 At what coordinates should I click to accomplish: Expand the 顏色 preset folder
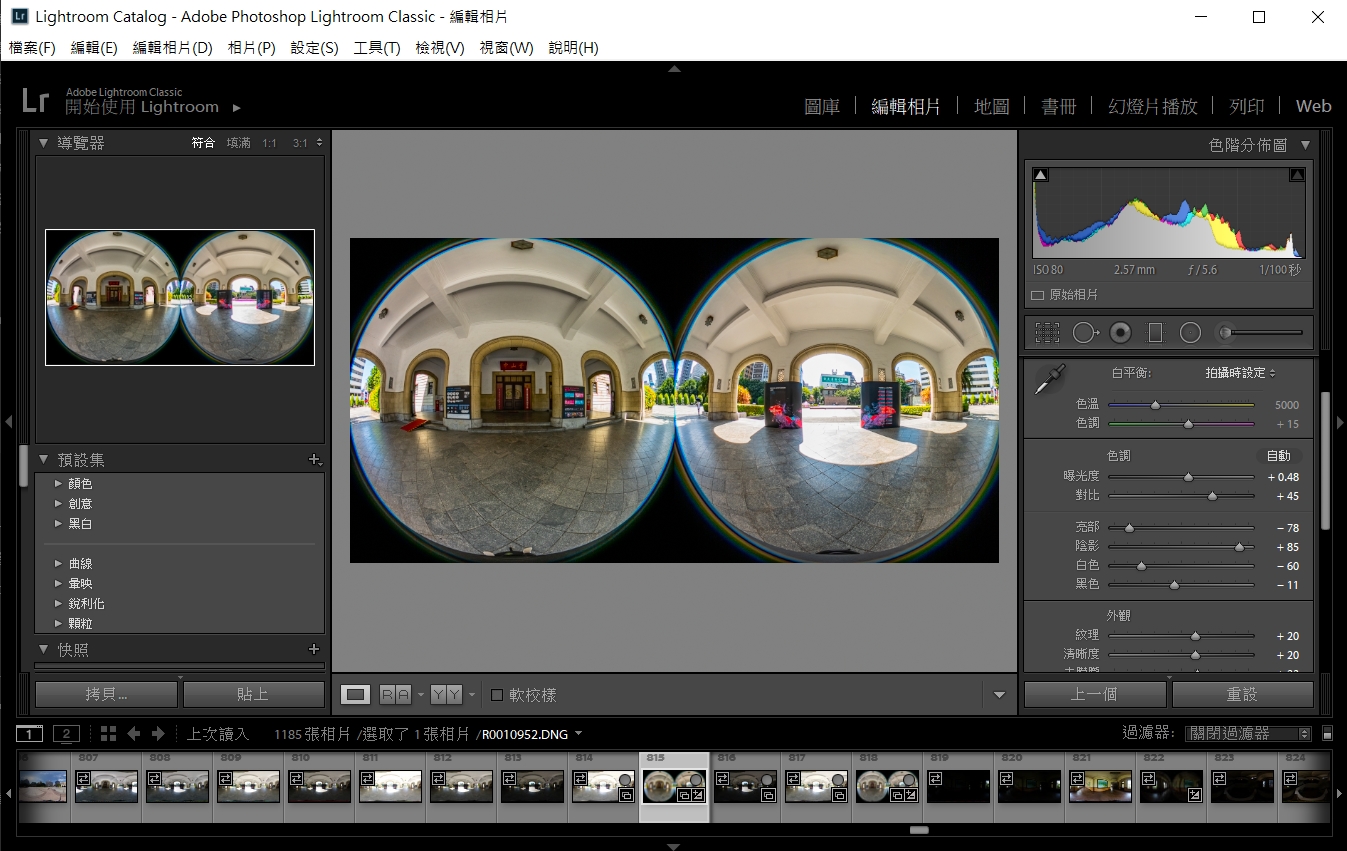coord(58,484)
